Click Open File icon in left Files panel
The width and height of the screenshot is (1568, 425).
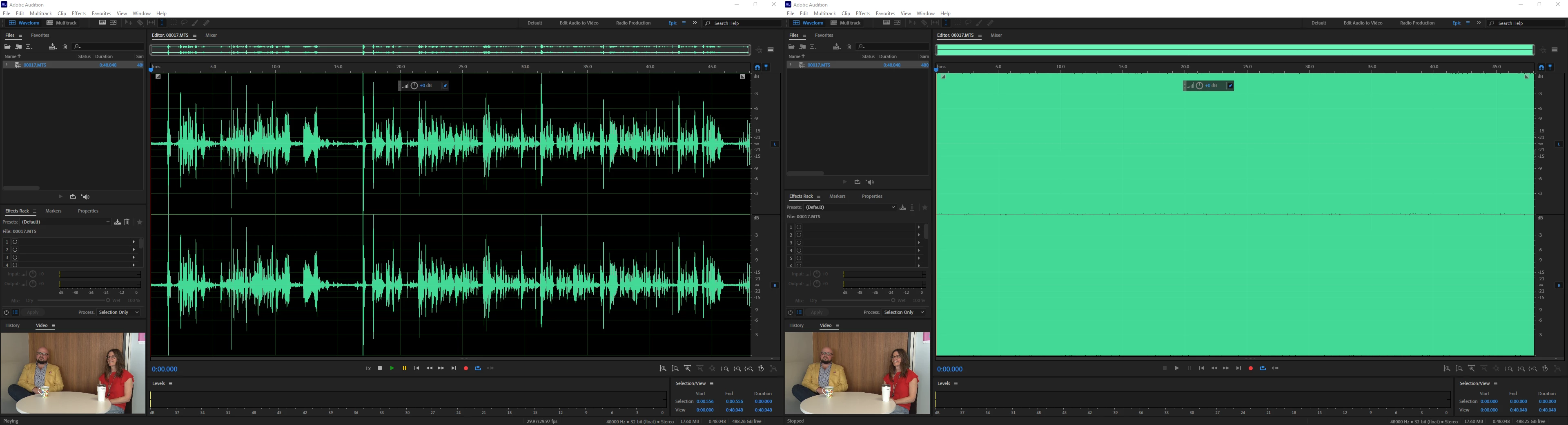click(x=7, y=46)
